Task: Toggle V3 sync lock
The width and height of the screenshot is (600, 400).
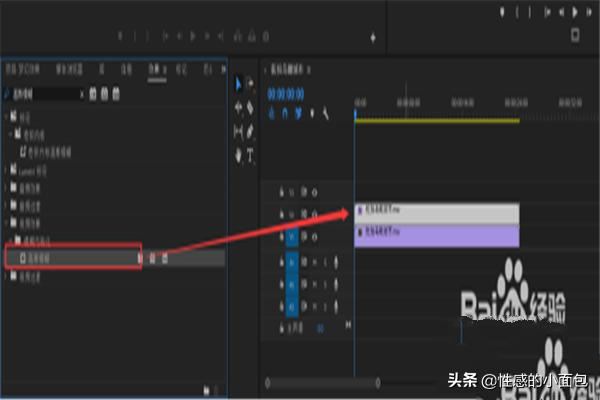Action: [x=304, y=191]
